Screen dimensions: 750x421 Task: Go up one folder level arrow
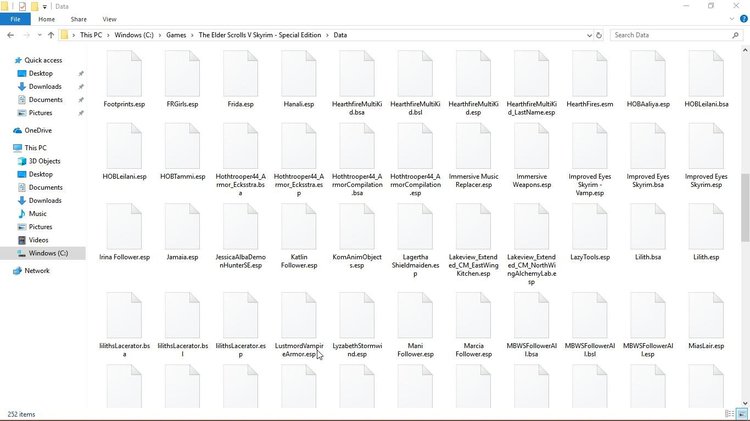51,35
